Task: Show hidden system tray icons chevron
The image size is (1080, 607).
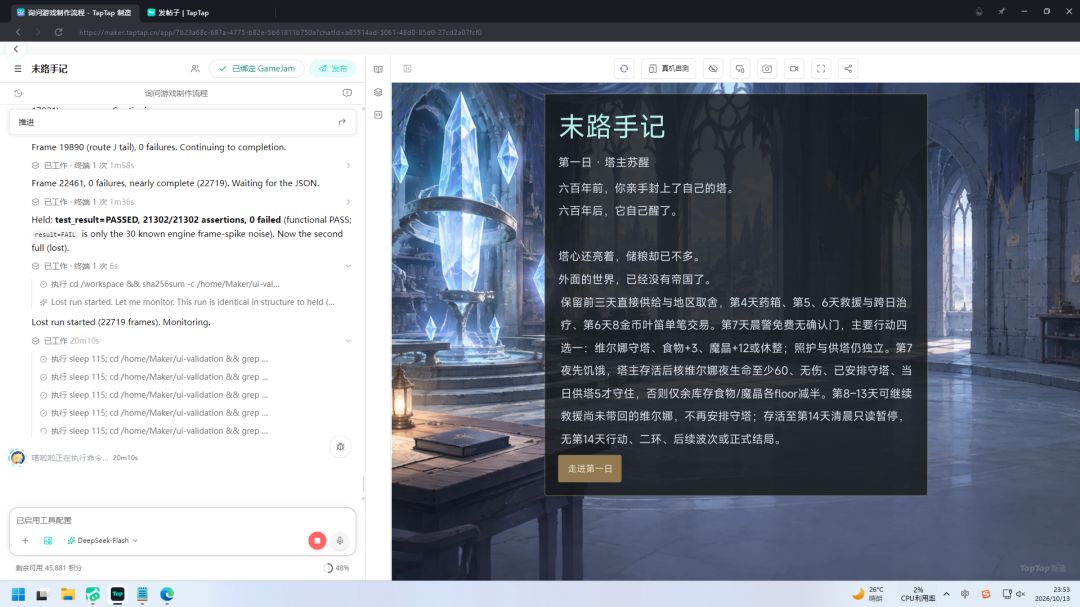Action: pos(946,594)
